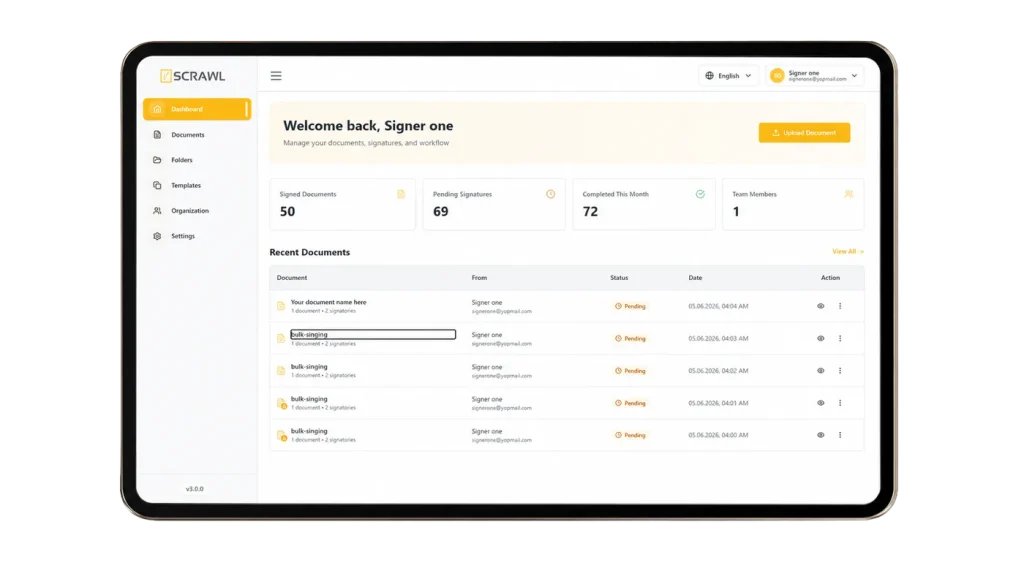Click the Document column header
Screen dimensions: 1024x576
[x=292, y=278]
